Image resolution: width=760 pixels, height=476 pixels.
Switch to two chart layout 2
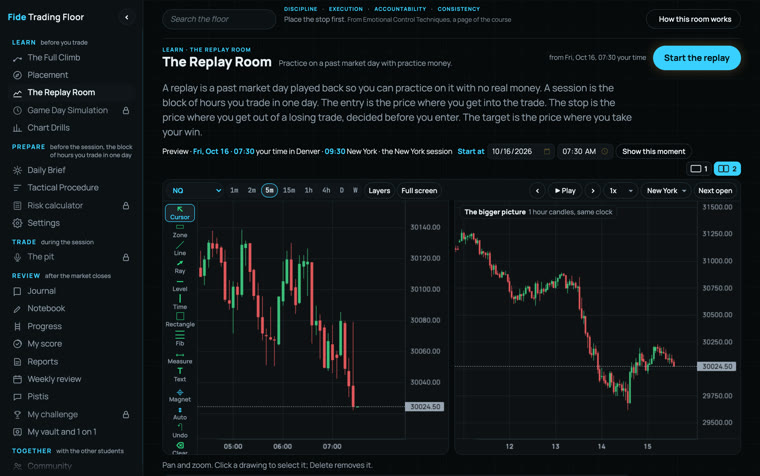pyautogui.click(x=727, y=169)
